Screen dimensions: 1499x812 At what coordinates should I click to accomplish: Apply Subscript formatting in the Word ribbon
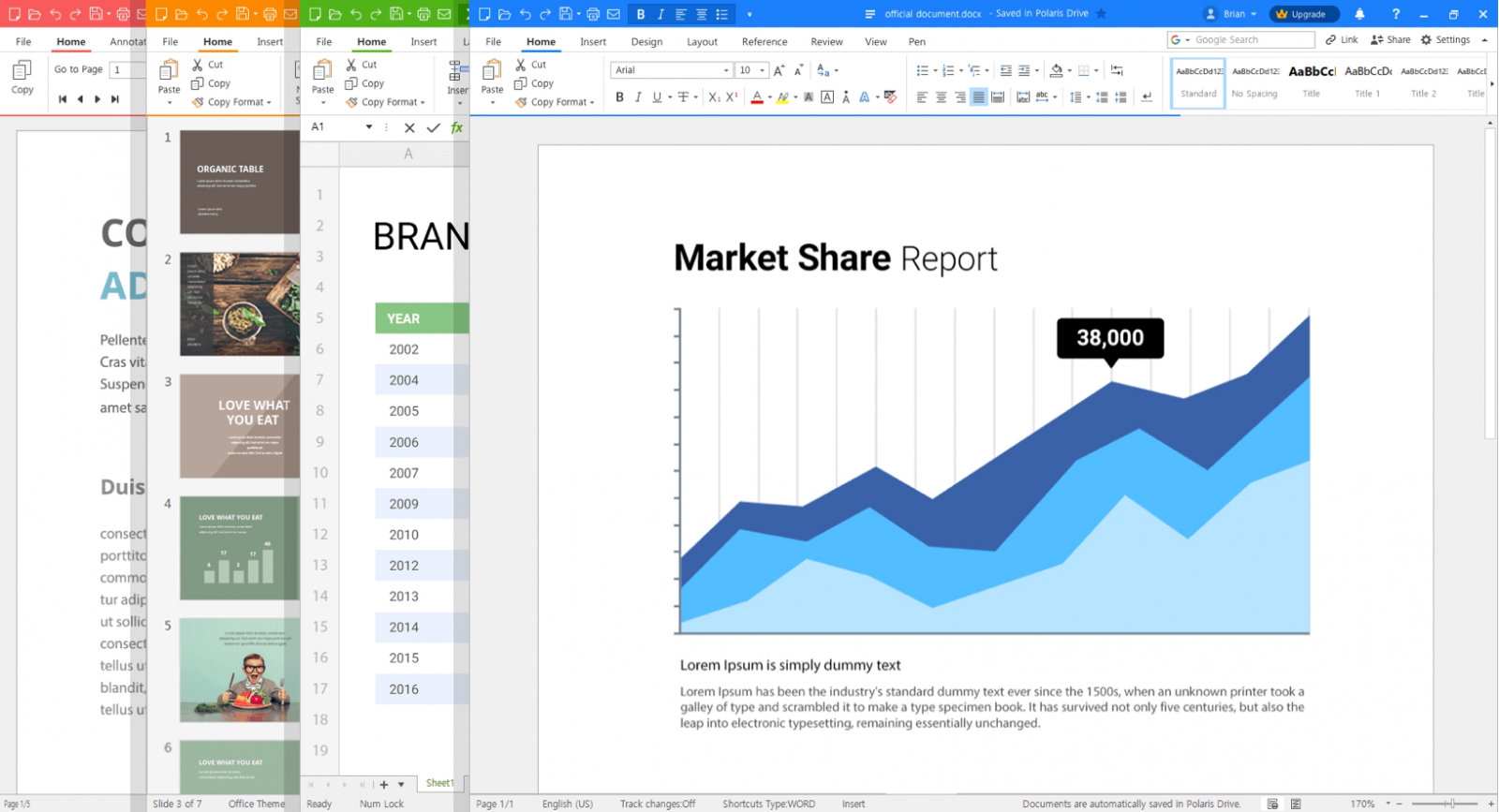pos(714,97)
